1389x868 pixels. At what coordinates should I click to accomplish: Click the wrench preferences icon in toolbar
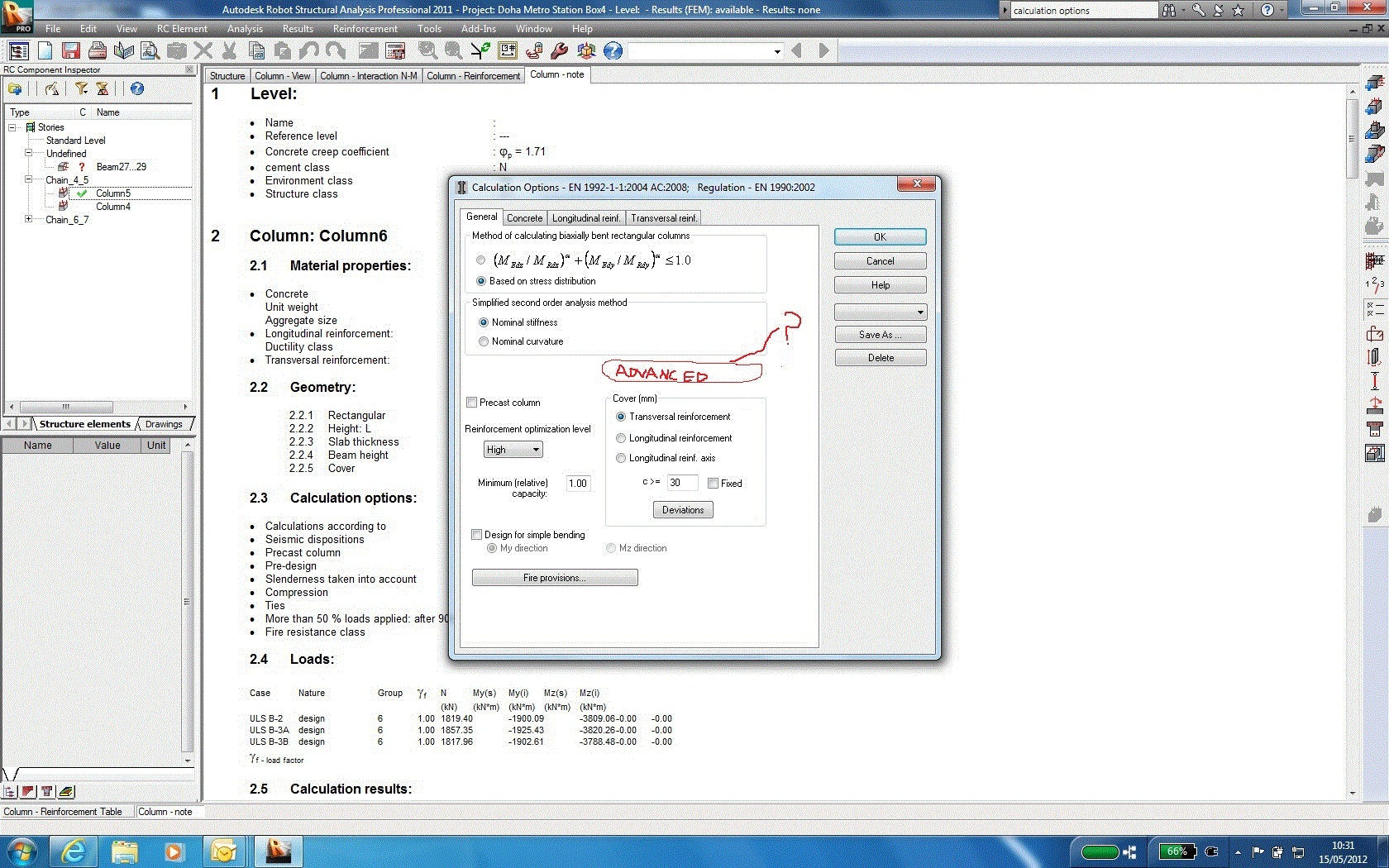pyautogui.click(x=560, y=50)
